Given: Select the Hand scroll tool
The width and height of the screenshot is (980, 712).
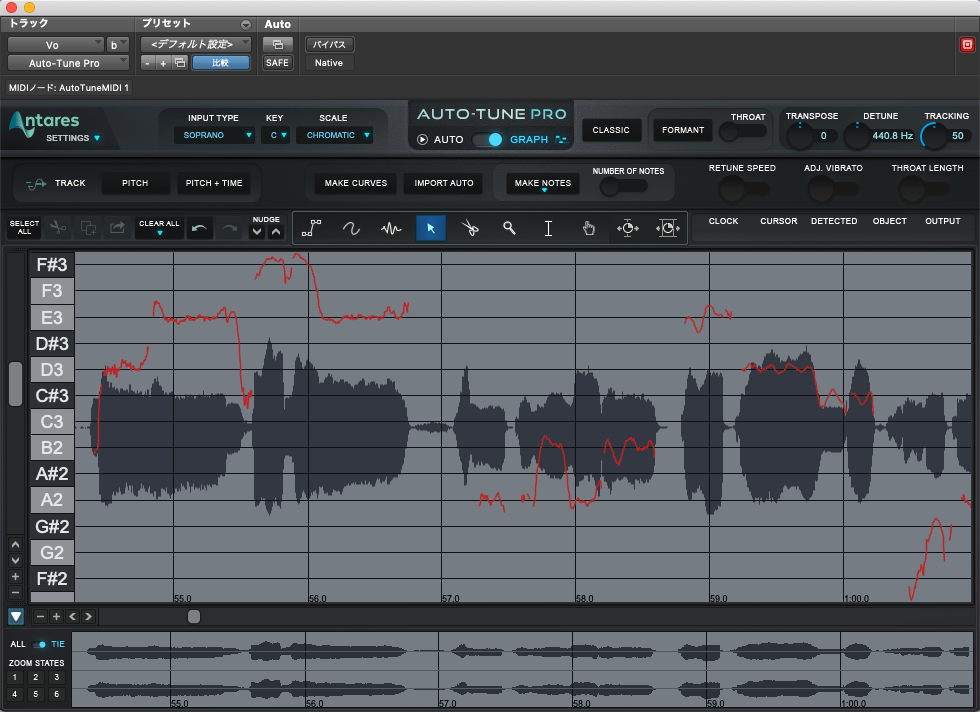Looking at the screenshot, I should coord(588,228).
